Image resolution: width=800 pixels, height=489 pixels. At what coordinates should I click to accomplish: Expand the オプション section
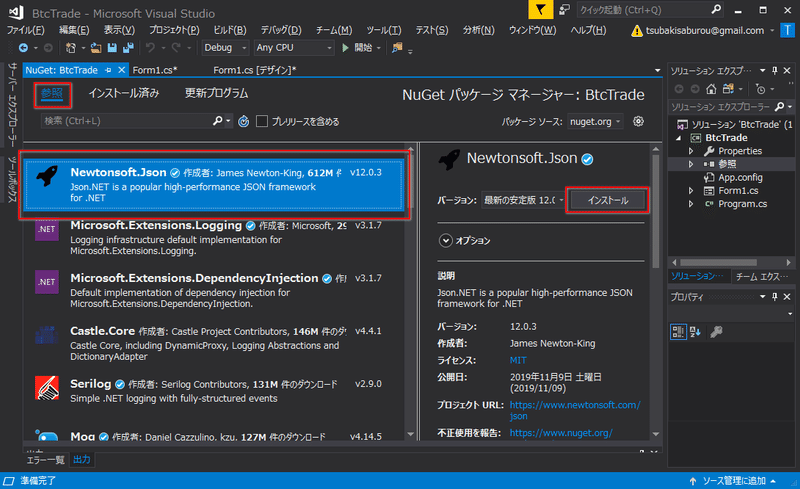[x=445, y=240]
